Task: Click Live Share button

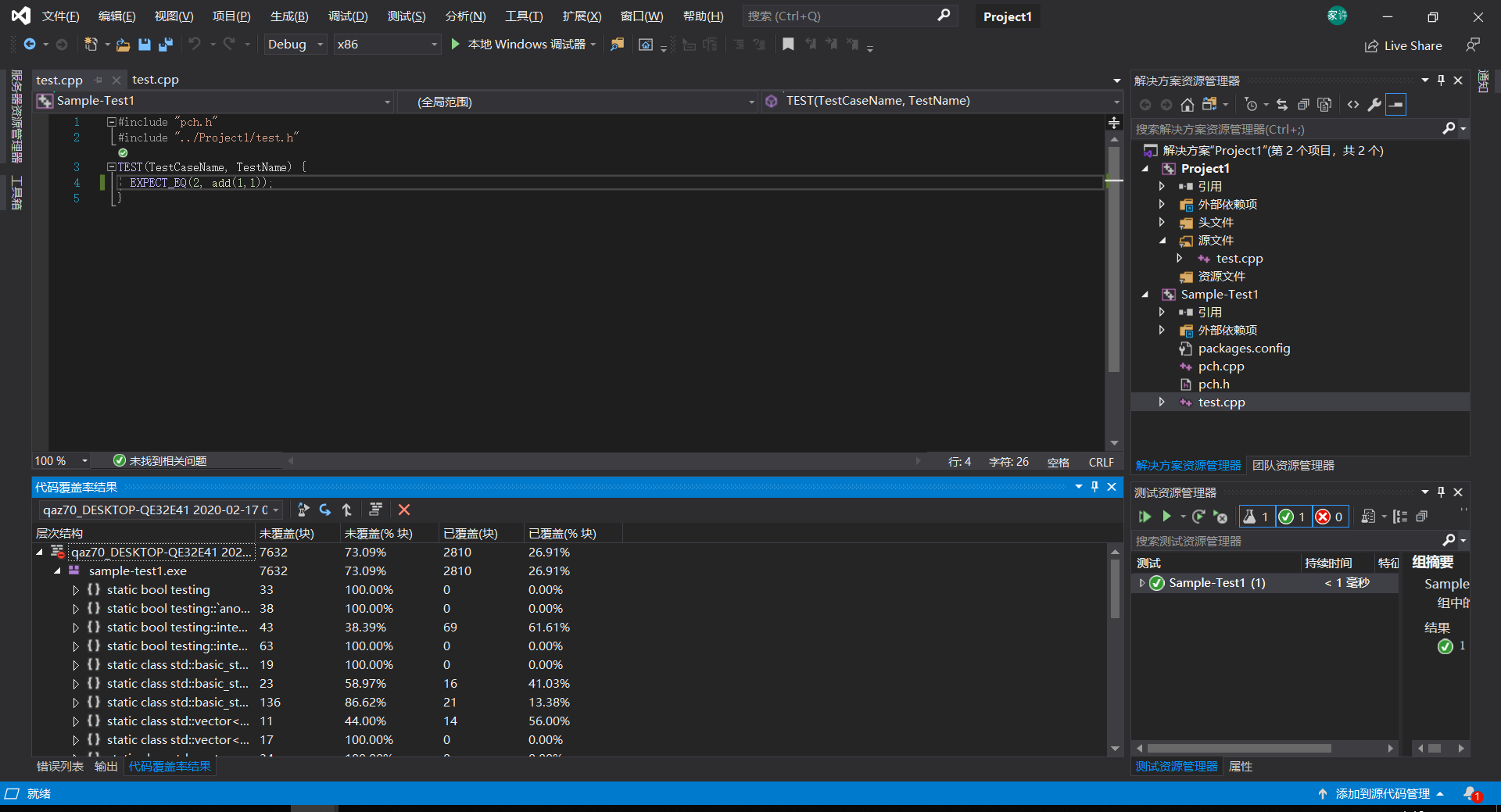Action: 1404,46
